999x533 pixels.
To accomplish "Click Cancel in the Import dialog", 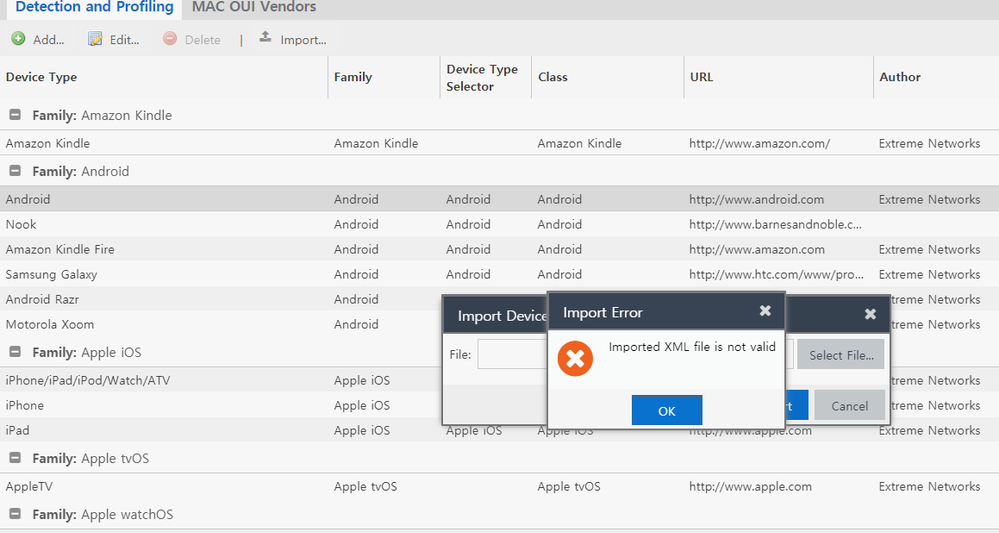I will click(849, 406).
